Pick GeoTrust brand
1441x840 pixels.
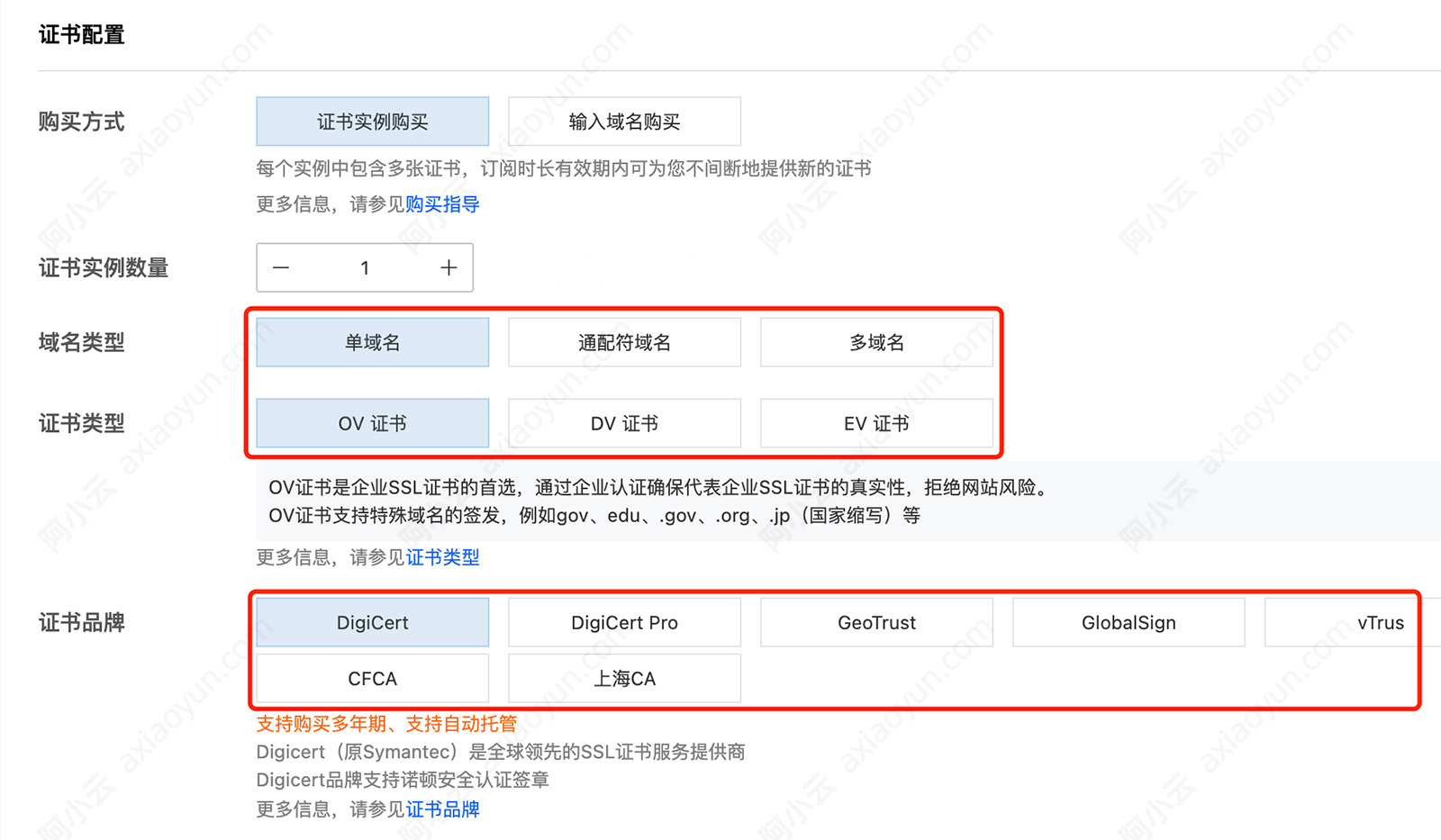876,622
